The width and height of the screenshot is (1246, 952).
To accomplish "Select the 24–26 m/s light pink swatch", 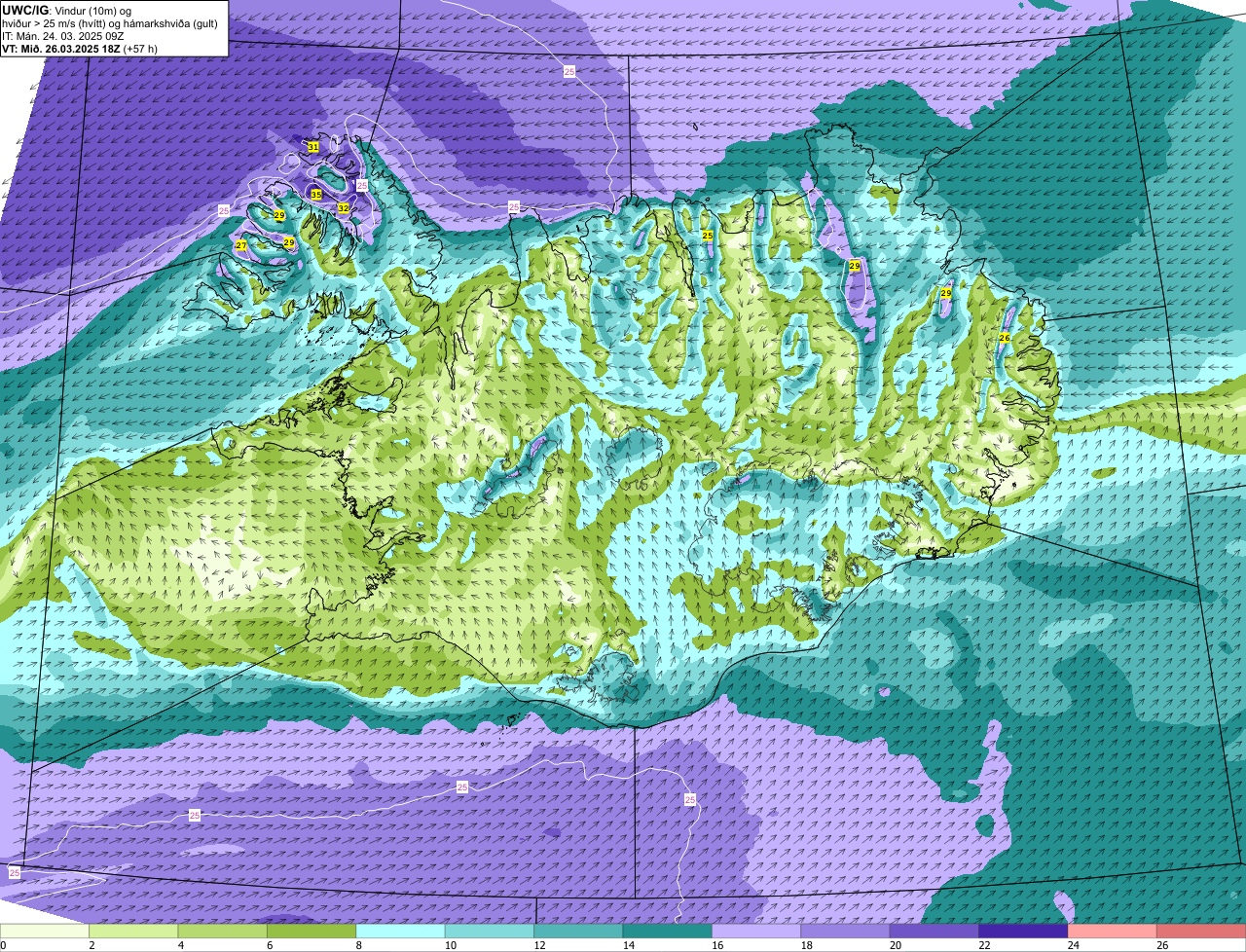I will (1113, 931).
